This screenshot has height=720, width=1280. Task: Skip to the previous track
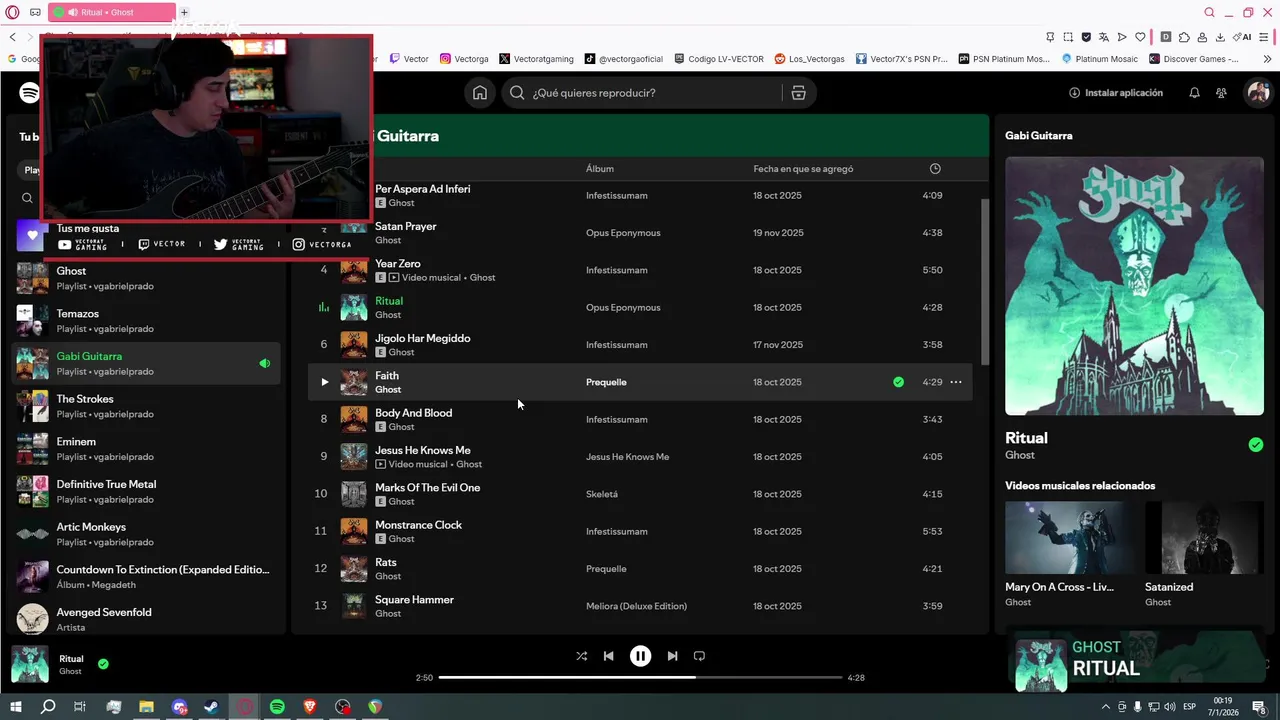[x=608, y=656]
